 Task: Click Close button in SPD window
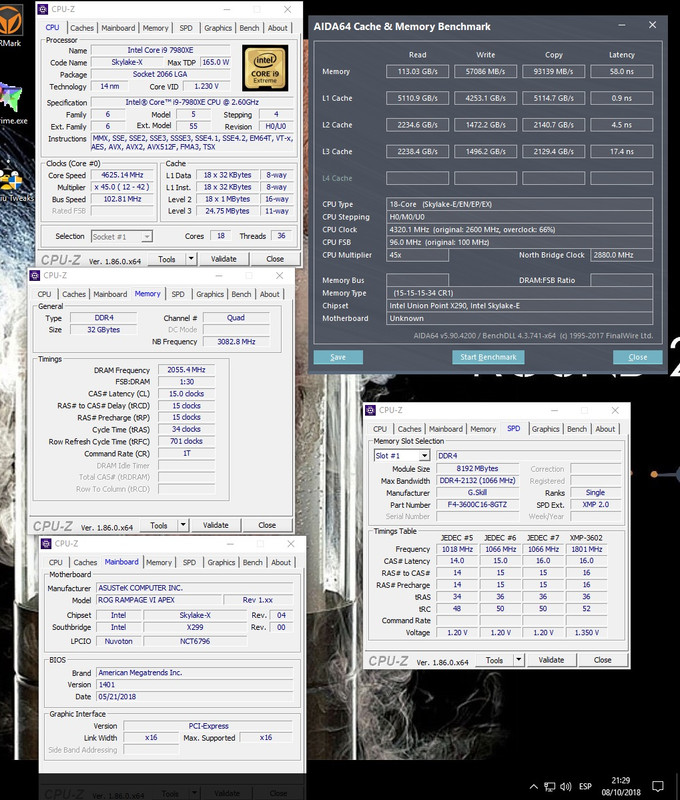(x=602, y=660)
